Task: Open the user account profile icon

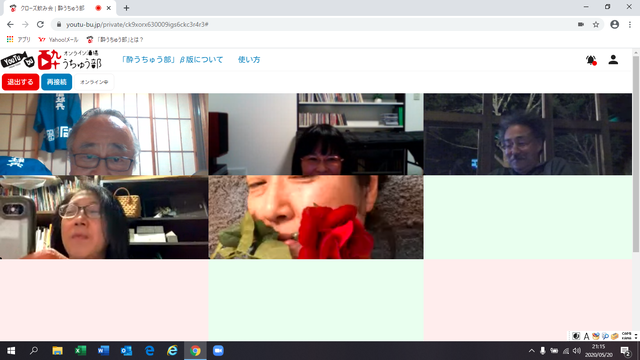Action: [613, 60]
